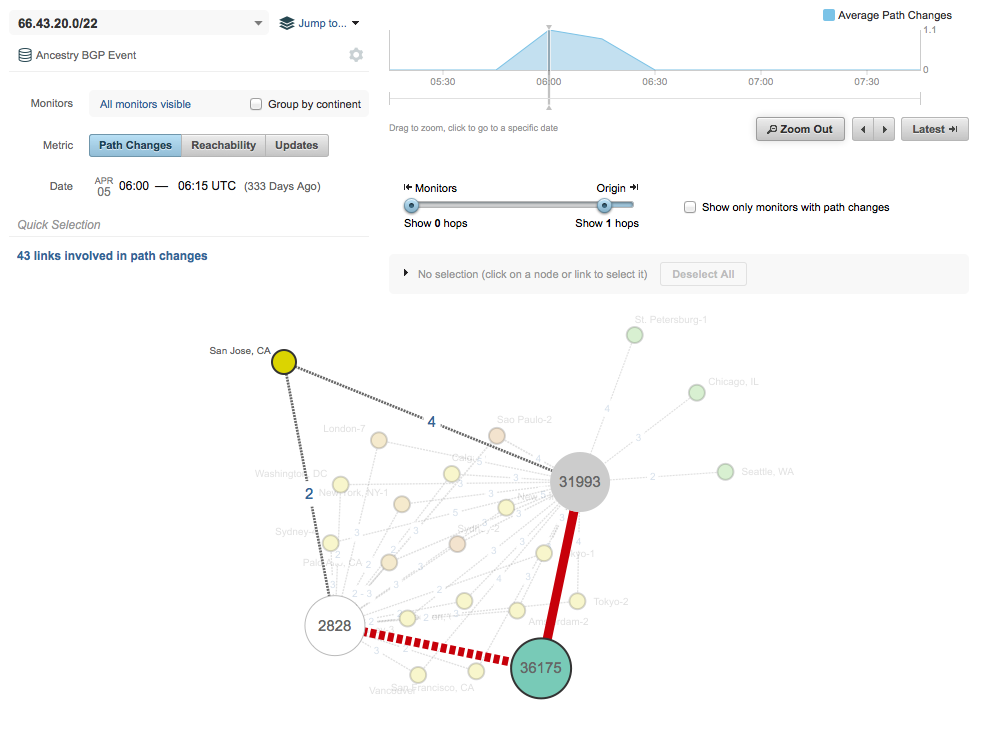
Task: Jump to Latest data button
Action: pyautogui.click(x=934, y=129)
